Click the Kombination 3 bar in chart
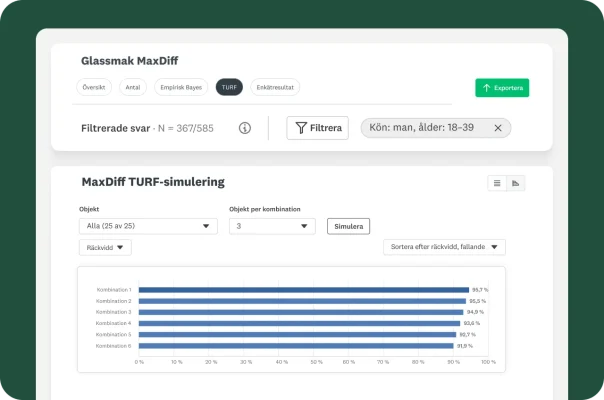604x400 pixels. (302, 312)
